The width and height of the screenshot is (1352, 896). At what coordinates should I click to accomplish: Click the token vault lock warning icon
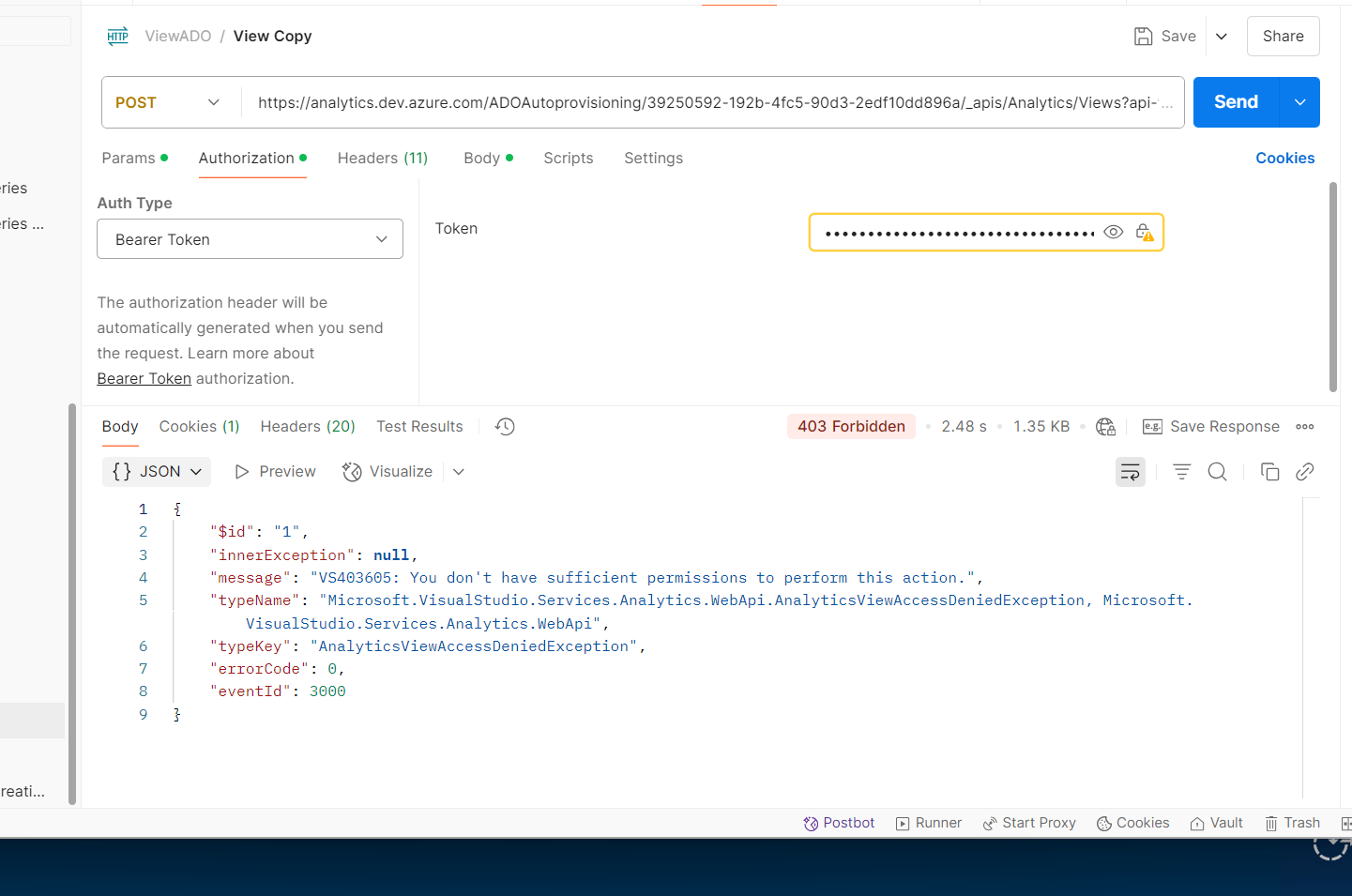pyautogui.click(x=1144, y=232)
